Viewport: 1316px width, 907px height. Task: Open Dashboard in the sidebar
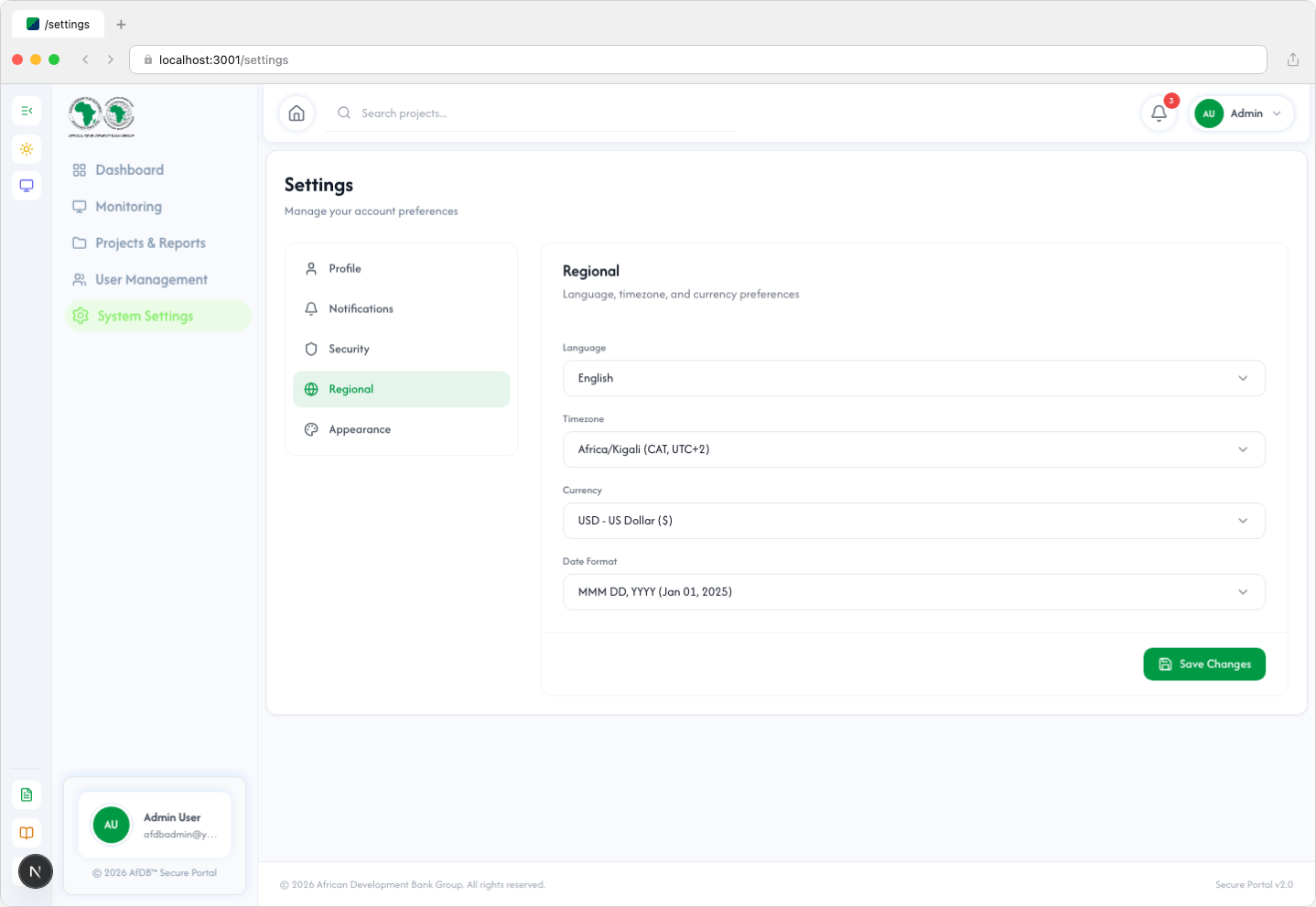(157, 170)
